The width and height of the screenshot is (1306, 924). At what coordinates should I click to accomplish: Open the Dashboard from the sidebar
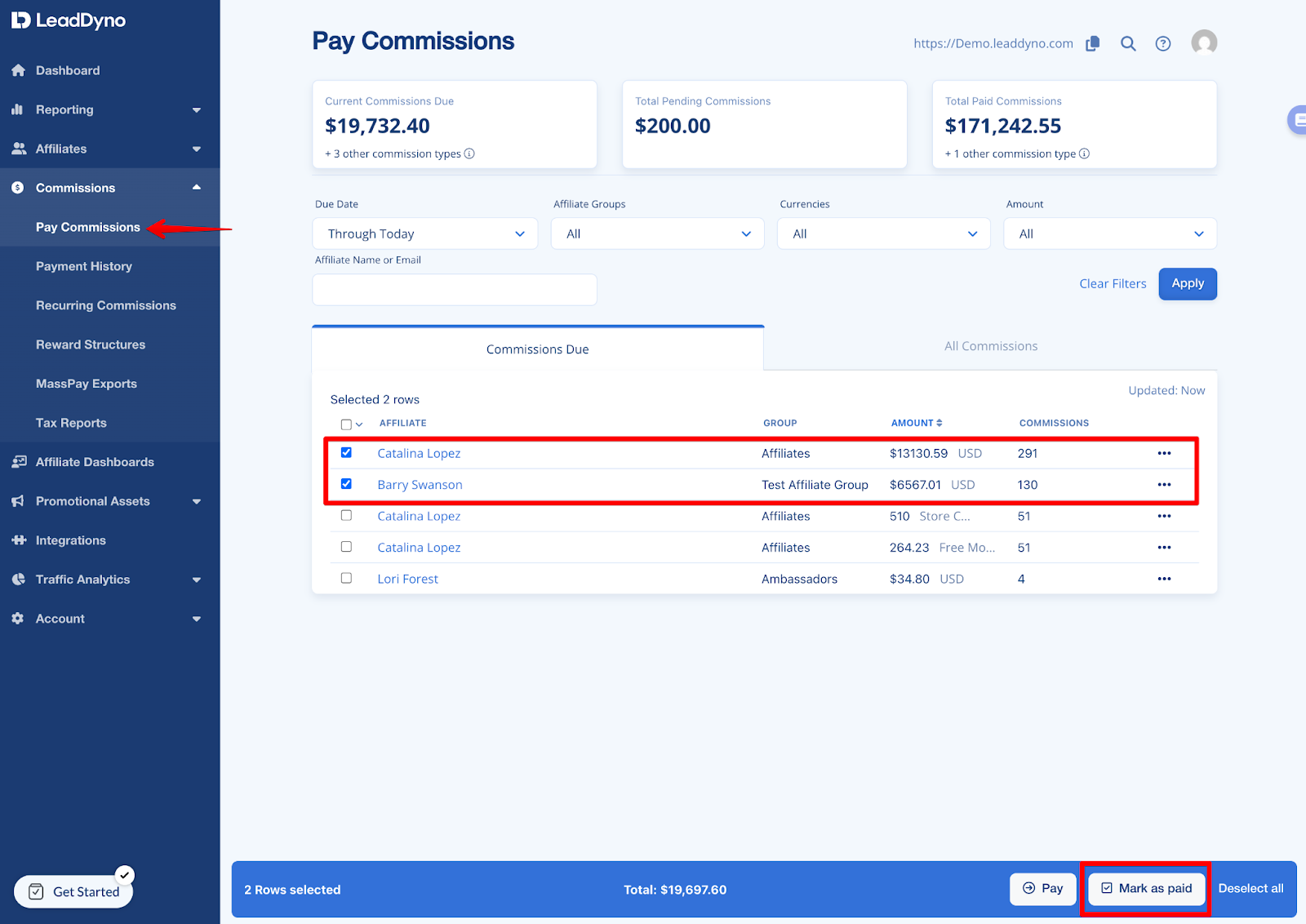(x=67, y=70)
